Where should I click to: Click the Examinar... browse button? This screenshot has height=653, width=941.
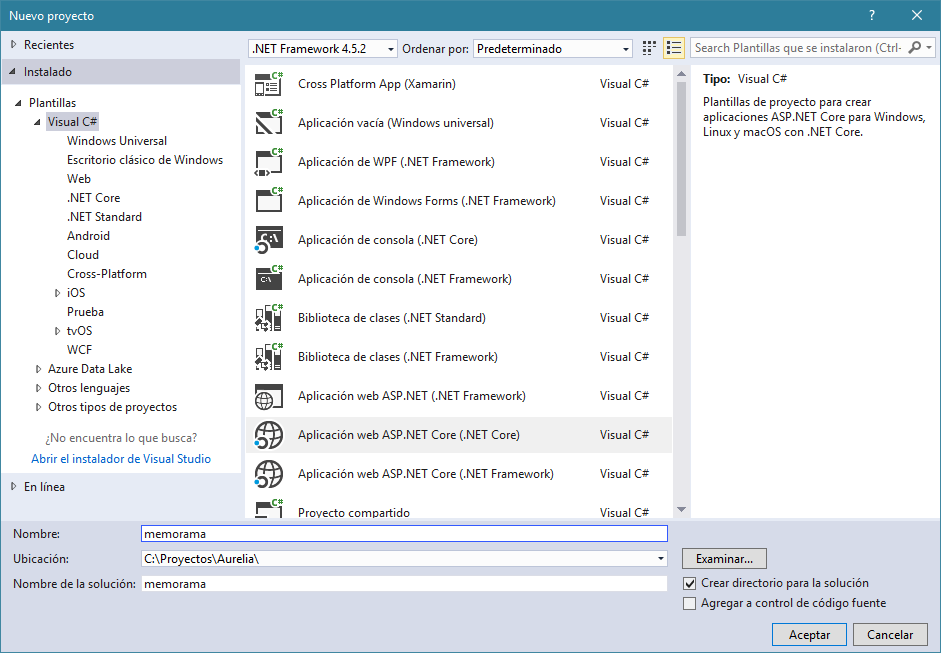coord(724,559)
